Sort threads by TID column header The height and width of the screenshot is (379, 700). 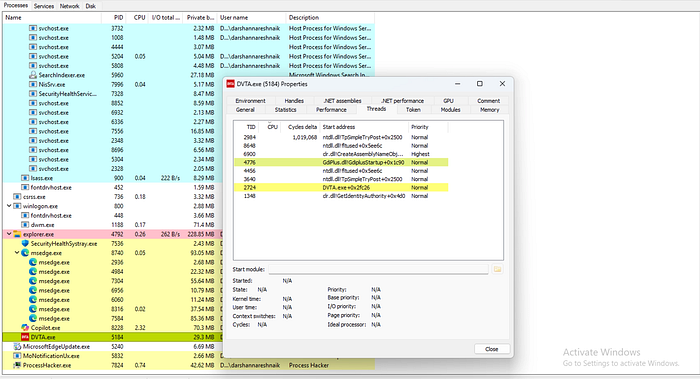coord(247,127)
